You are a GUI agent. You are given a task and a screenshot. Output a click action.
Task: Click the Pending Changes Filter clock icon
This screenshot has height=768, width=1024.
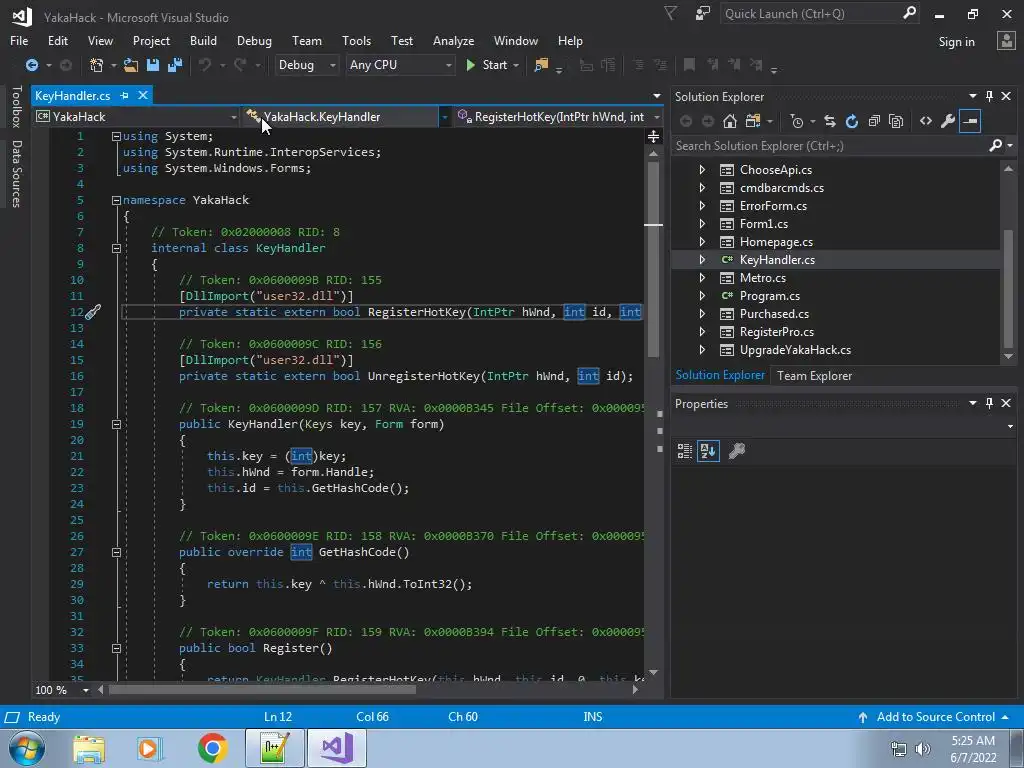point(796,121)
